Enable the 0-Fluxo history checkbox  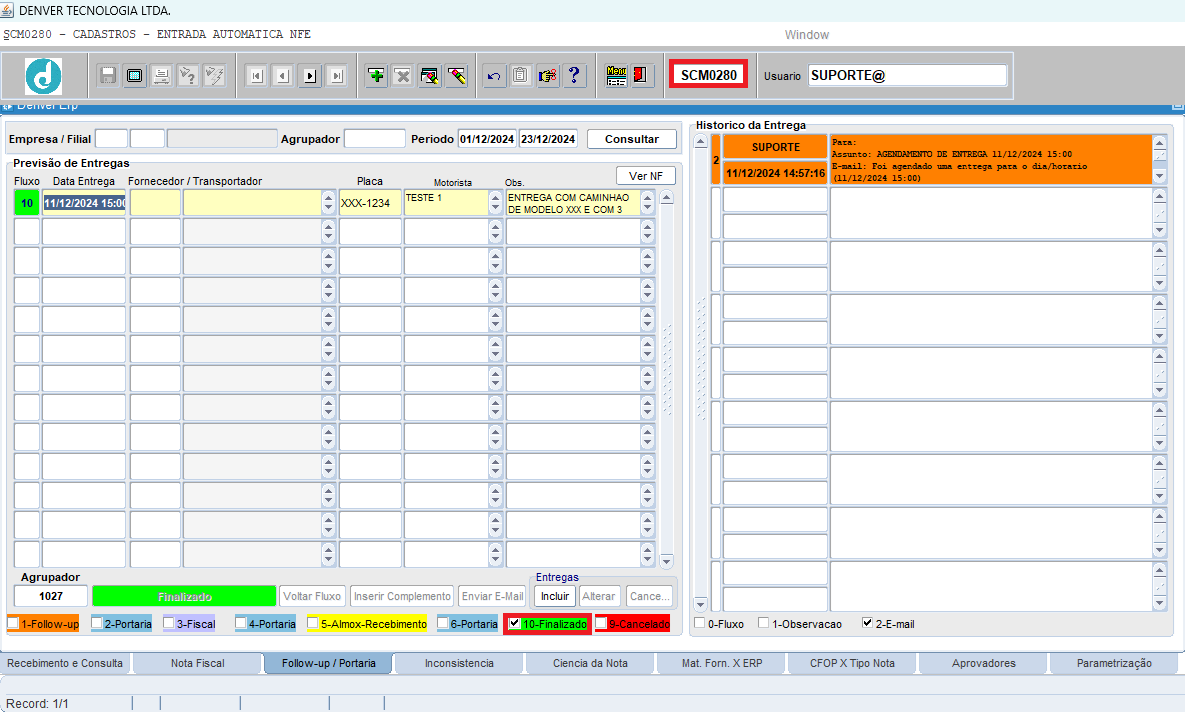(699, 623)
